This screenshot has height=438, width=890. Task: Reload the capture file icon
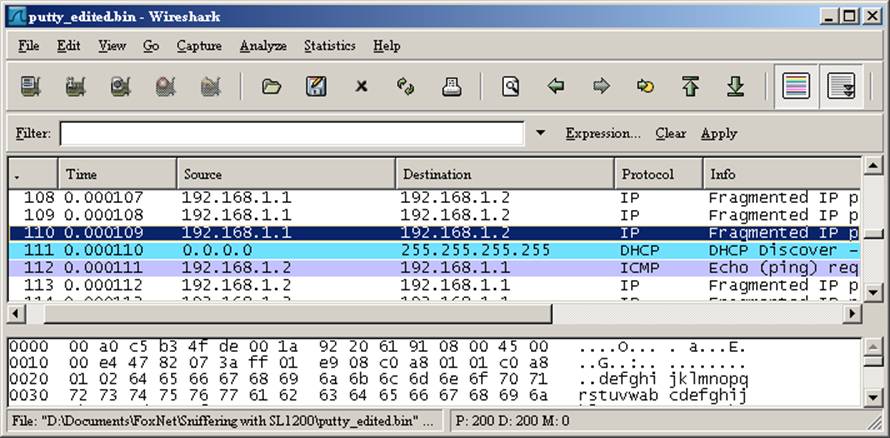click(405, 87)
